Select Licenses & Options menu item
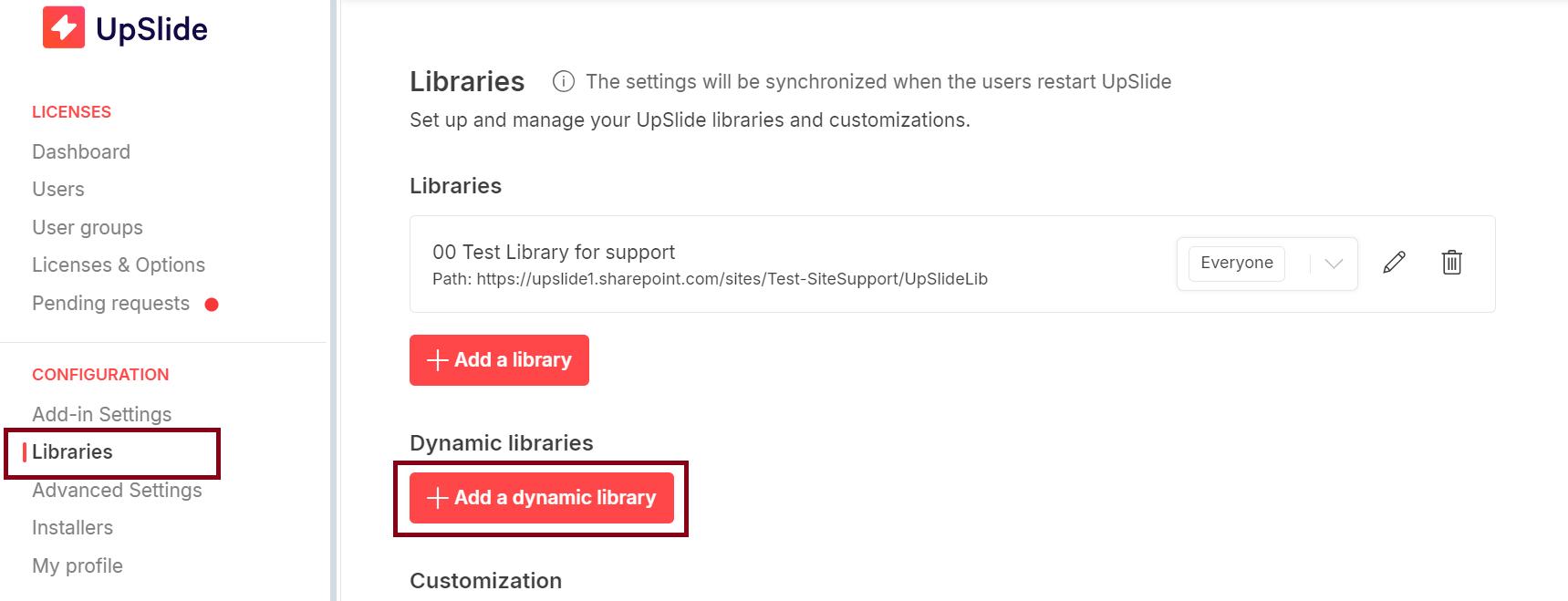 (119, 264)
